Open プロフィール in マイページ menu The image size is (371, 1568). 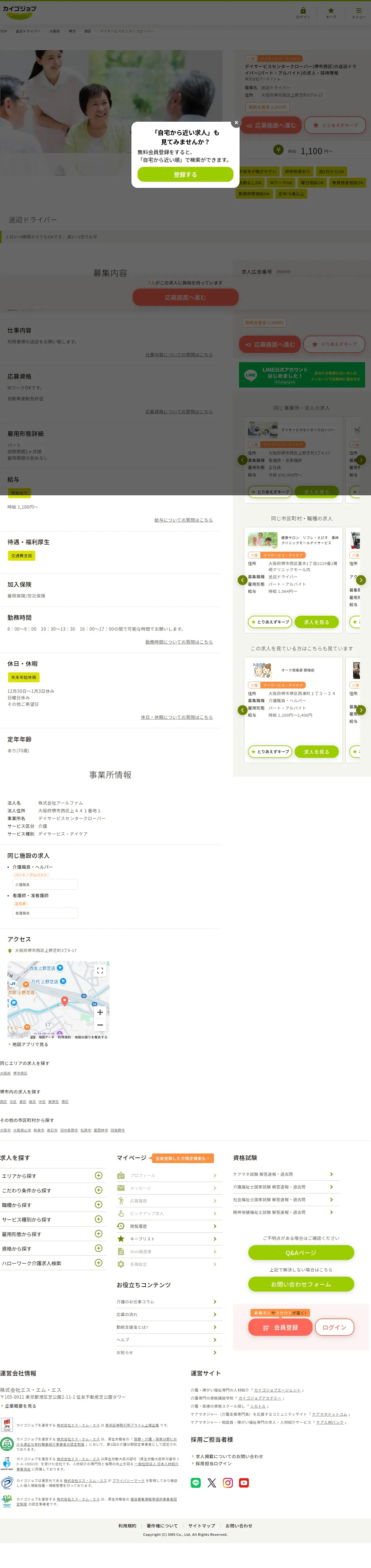coord(169,1175)
